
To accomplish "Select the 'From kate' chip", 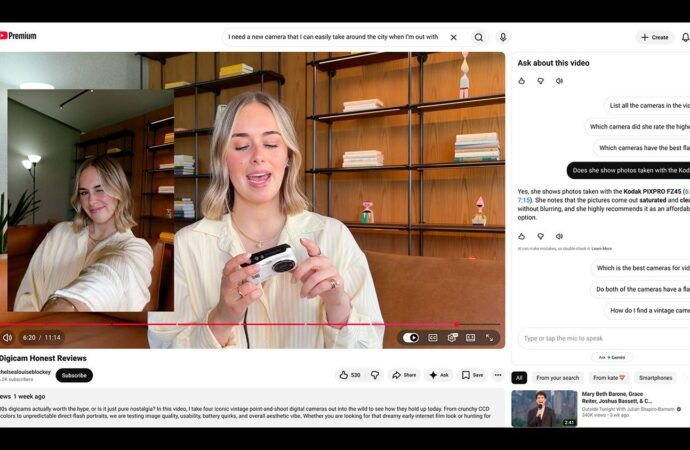I will (x=609, y=378).
